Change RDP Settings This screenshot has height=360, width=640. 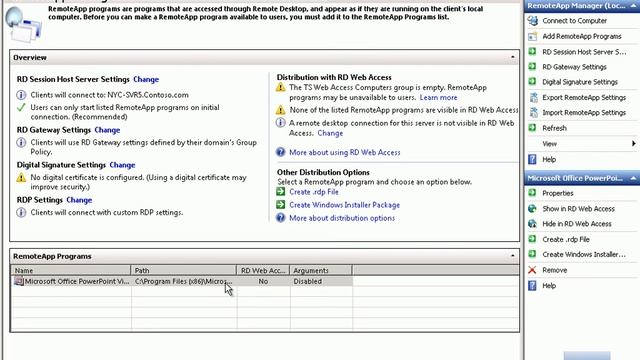point(79,200)
